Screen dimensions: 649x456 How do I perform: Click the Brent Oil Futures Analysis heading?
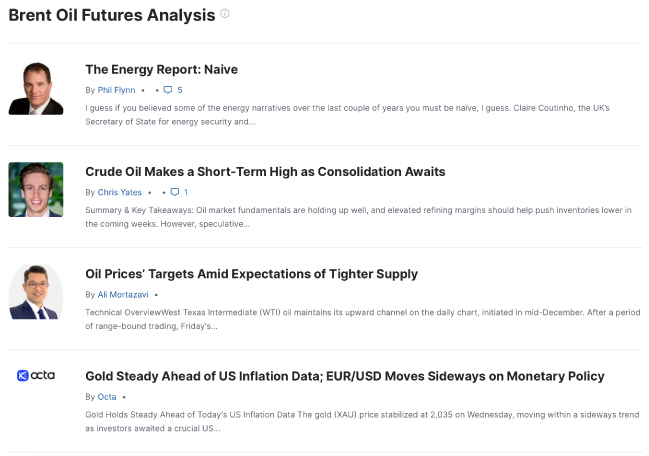[112, 15]
